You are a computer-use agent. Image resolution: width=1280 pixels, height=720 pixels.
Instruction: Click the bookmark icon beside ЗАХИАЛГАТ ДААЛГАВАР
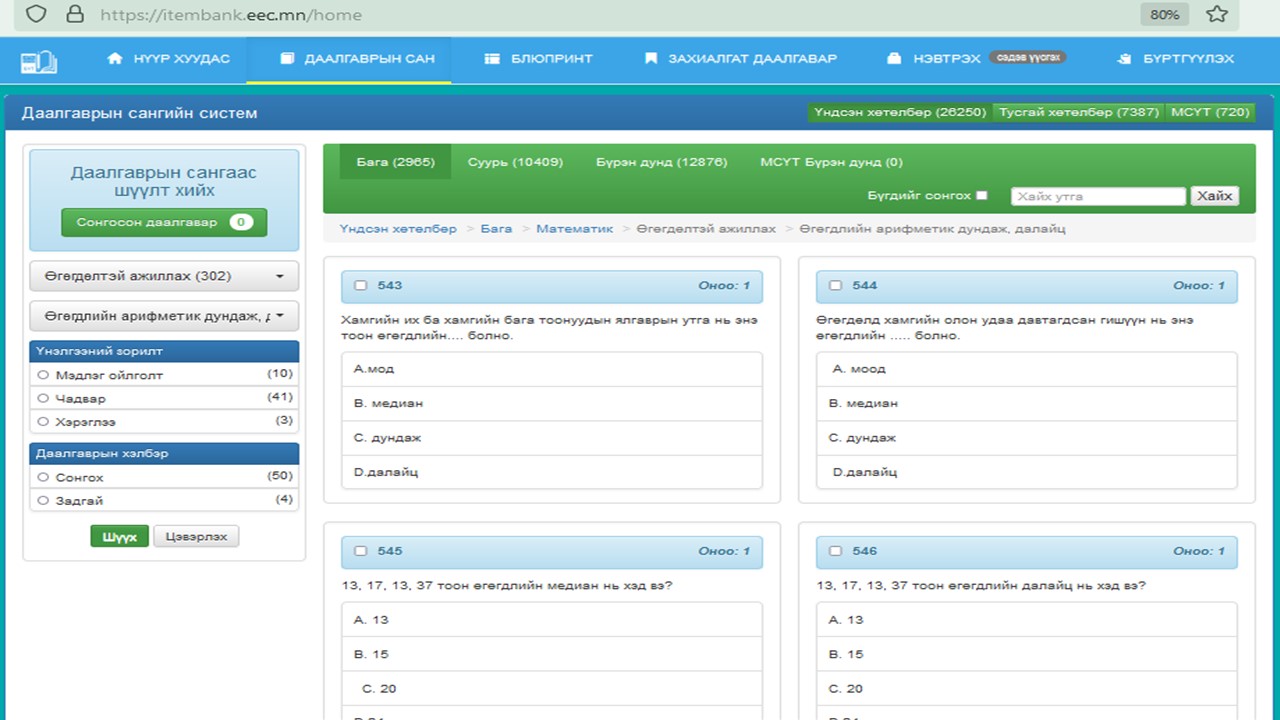tap(651, 59)
